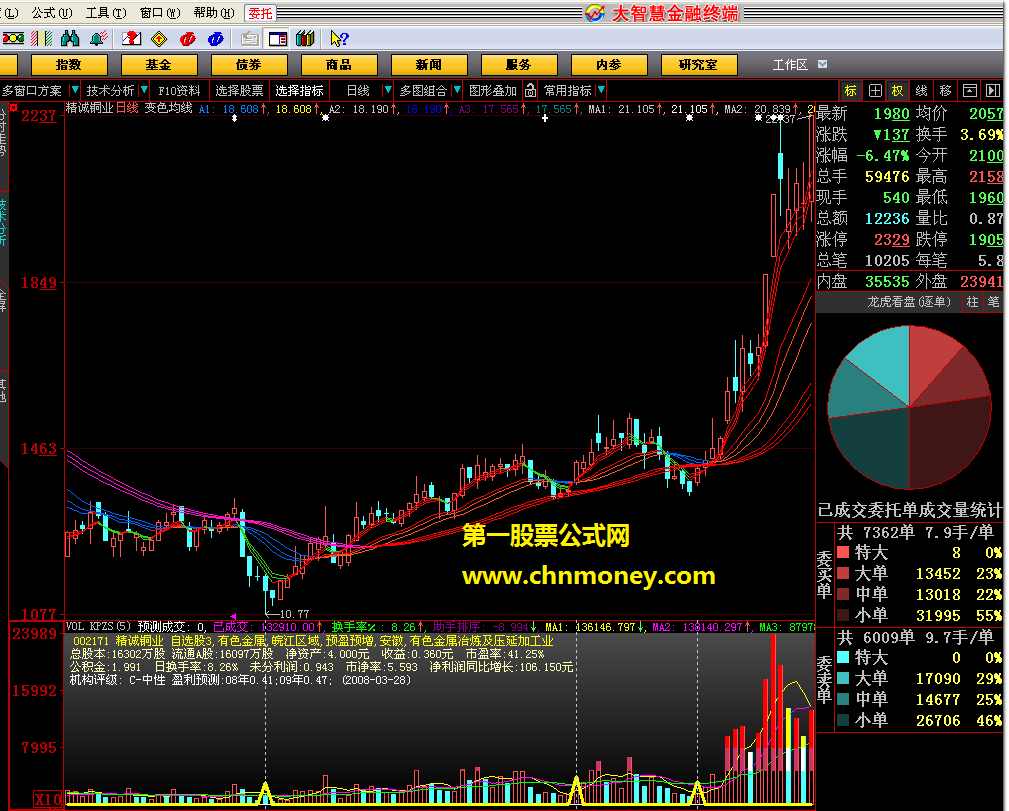
Task: Click the 龙虎看盘(逐单) panel header
Action: (x=908, y=301)
